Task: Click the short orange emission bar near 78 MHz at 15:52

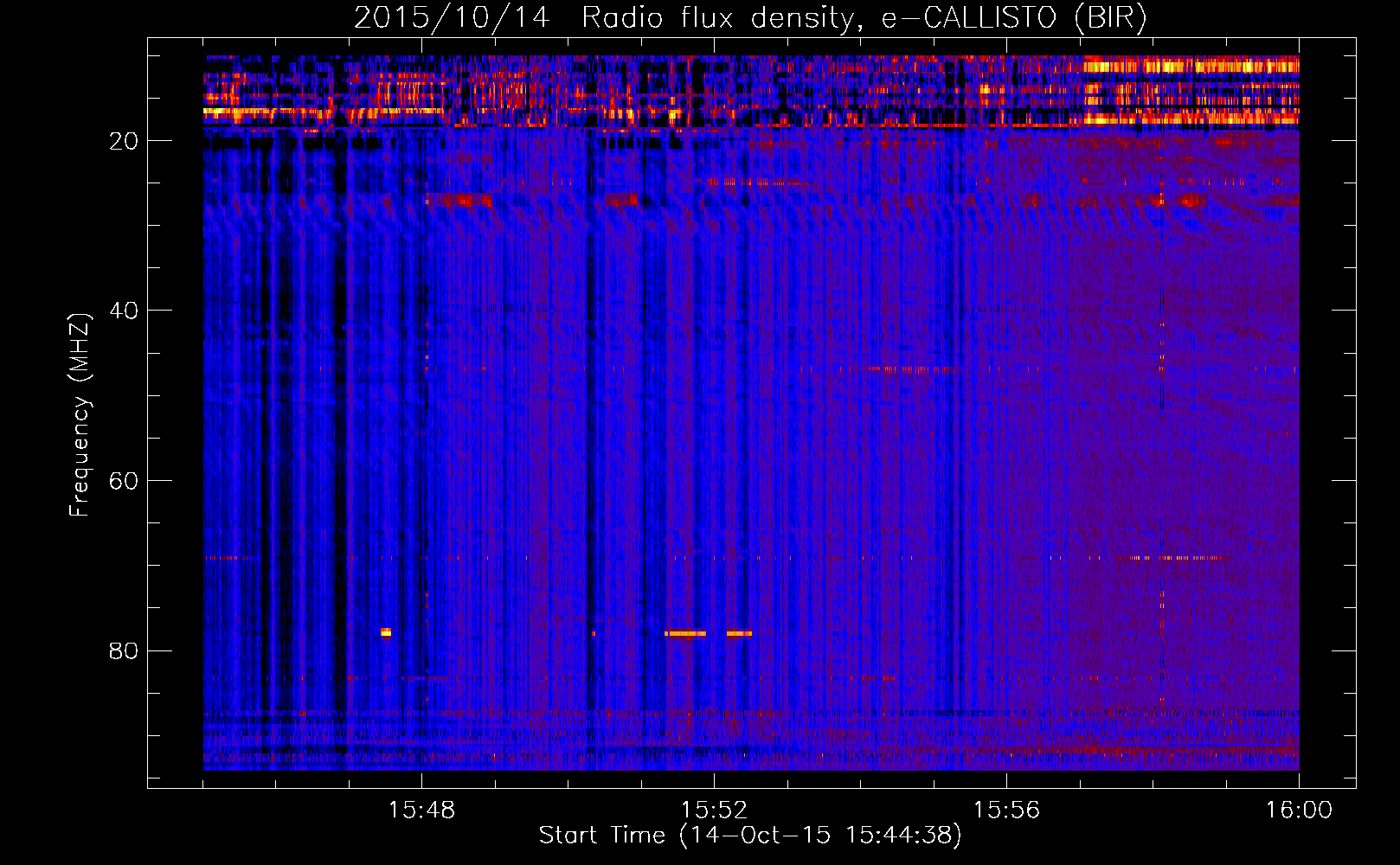Action: pyautogui.click(x=739, y=633)
